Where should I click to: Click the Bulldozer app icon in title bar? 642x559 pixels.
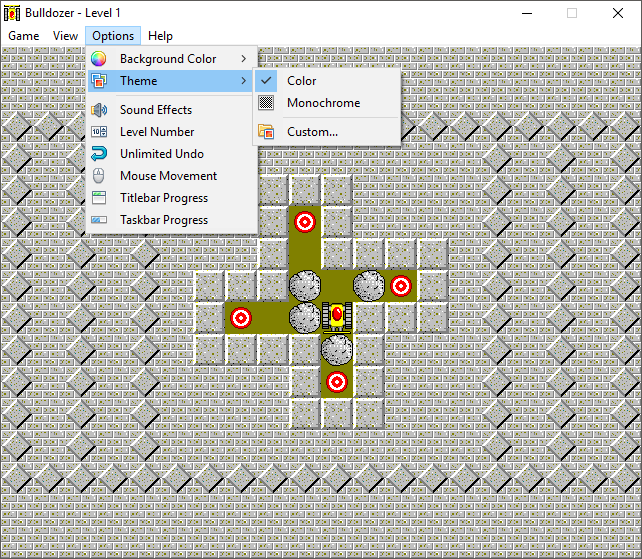click(x=12, y=13)
